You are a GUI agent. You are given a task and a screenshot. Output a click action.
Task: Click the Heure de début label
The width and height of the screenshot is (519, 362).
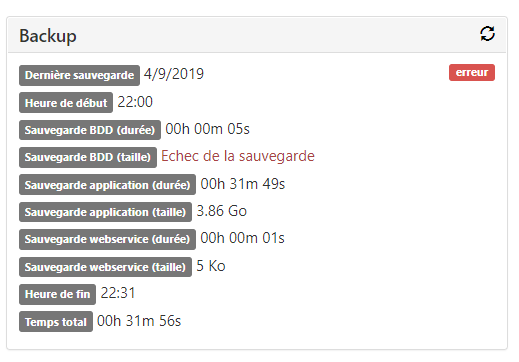point(66,103)
